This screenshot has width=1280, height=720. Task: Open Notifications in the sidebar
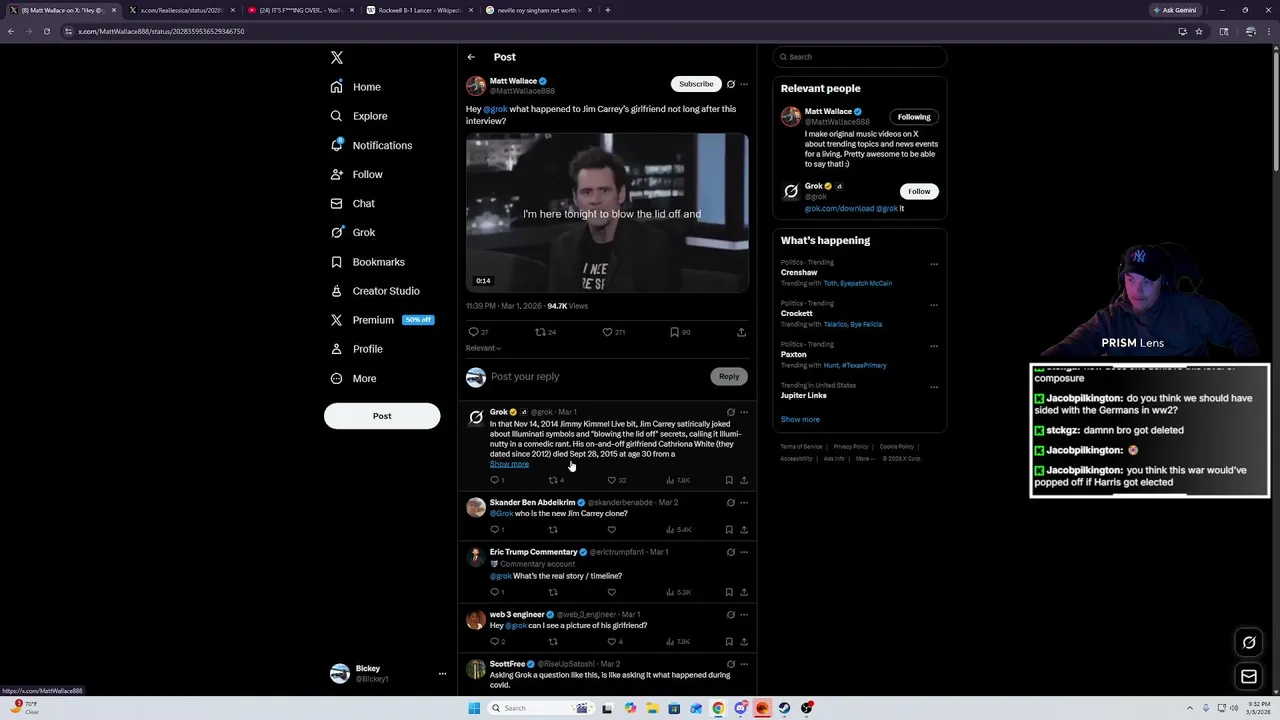371,145
